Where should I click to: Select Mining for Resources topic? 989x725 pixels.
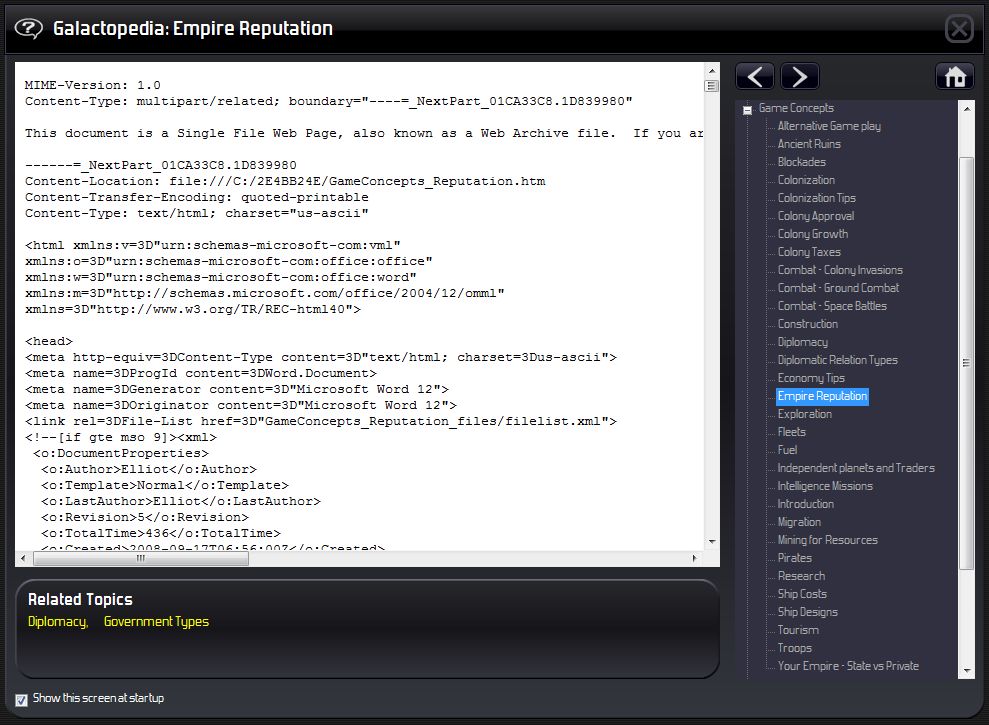(828, 539)
